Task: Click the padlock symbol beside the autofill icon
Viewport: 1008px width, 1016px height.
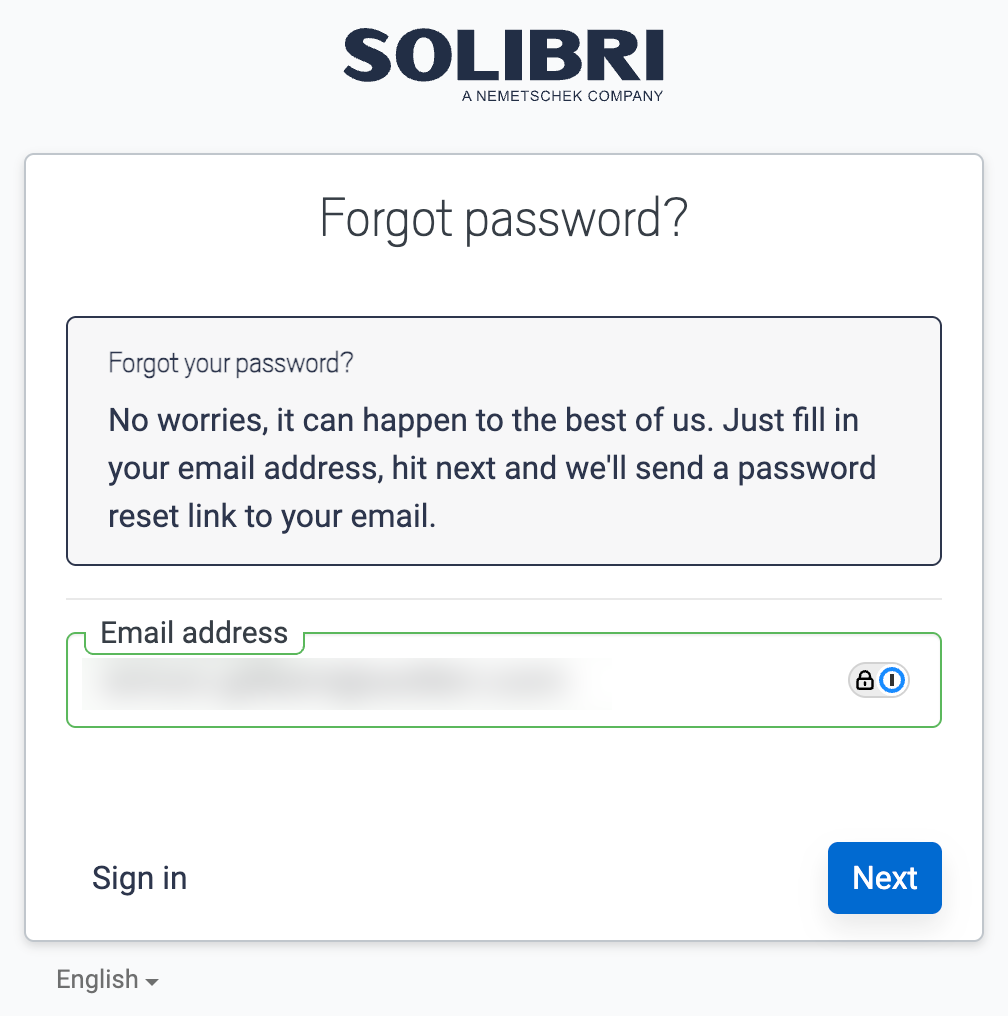Action: pyautogui.click(x=862, y=680)
